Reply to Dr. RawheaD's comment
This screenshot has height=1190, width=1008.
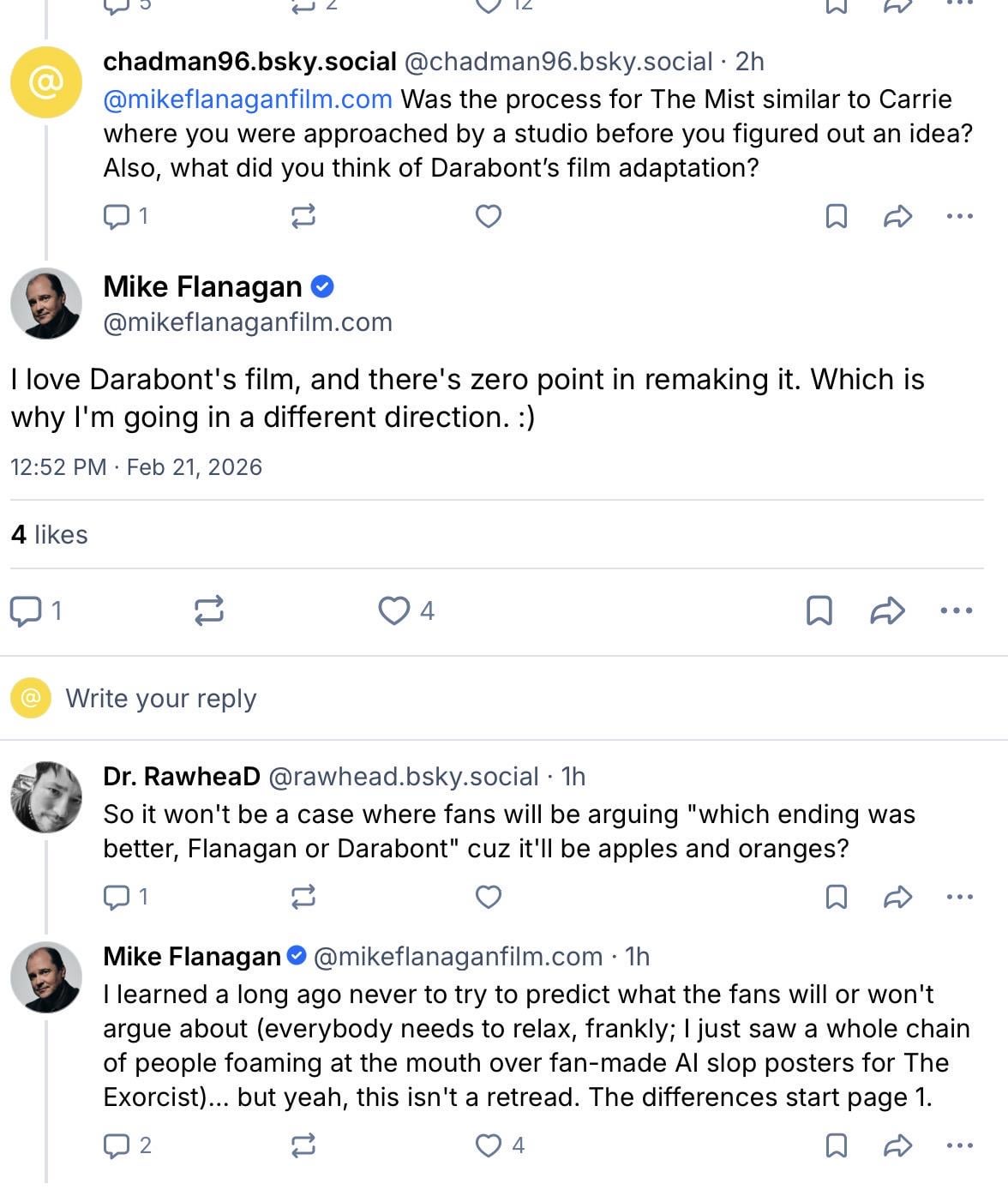click(x=117, y=897)
